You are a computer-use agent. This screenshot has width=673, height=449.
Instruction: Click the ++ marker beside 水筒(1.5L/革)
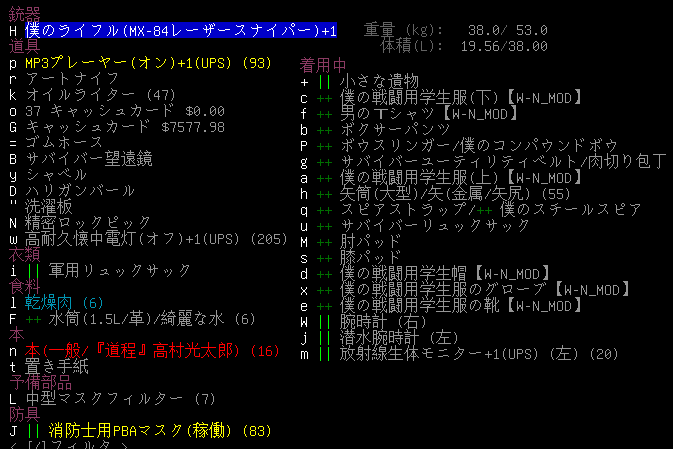[32, 319]
